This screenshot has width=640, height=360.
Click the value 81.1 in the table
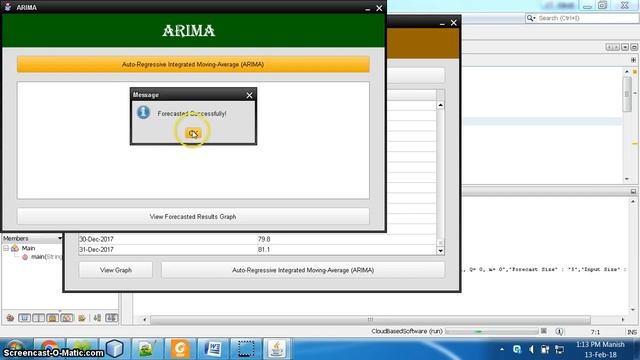[x=264, y=249]
